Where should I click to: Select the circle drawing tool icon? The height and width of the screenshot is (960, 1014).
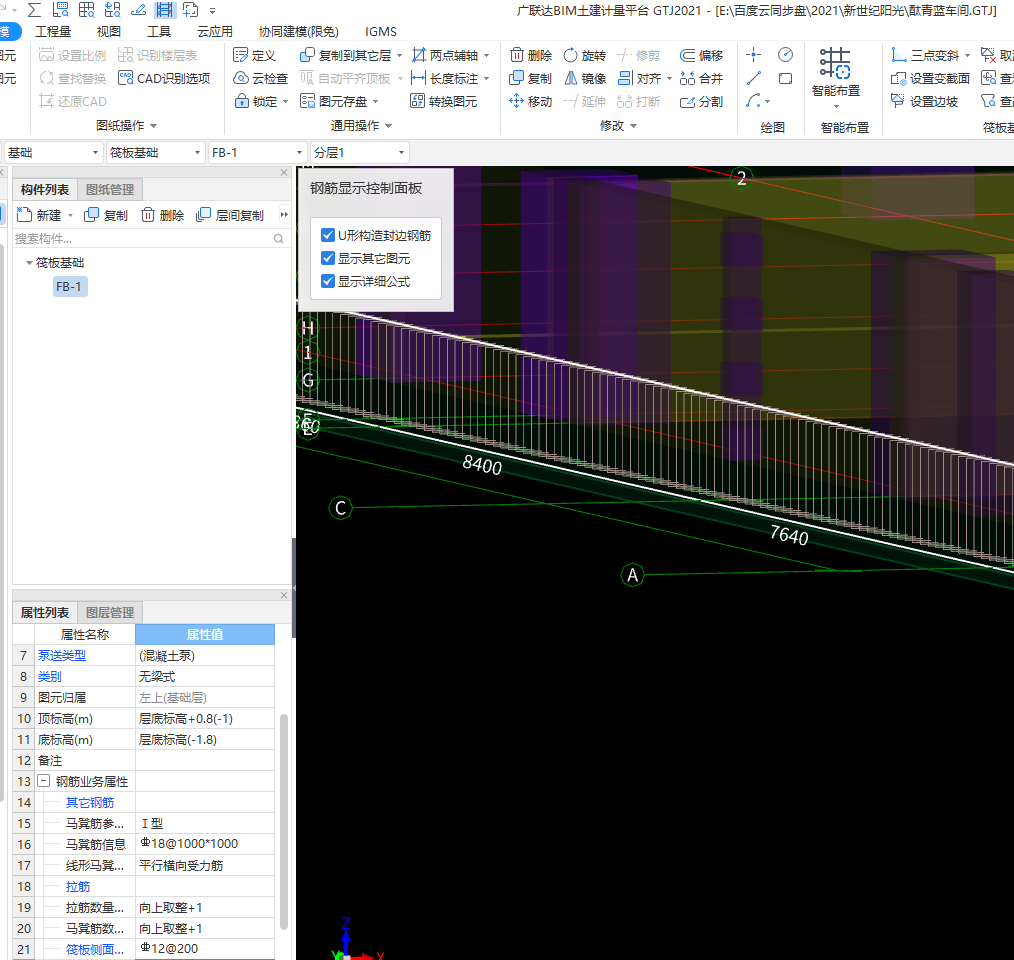785,55
